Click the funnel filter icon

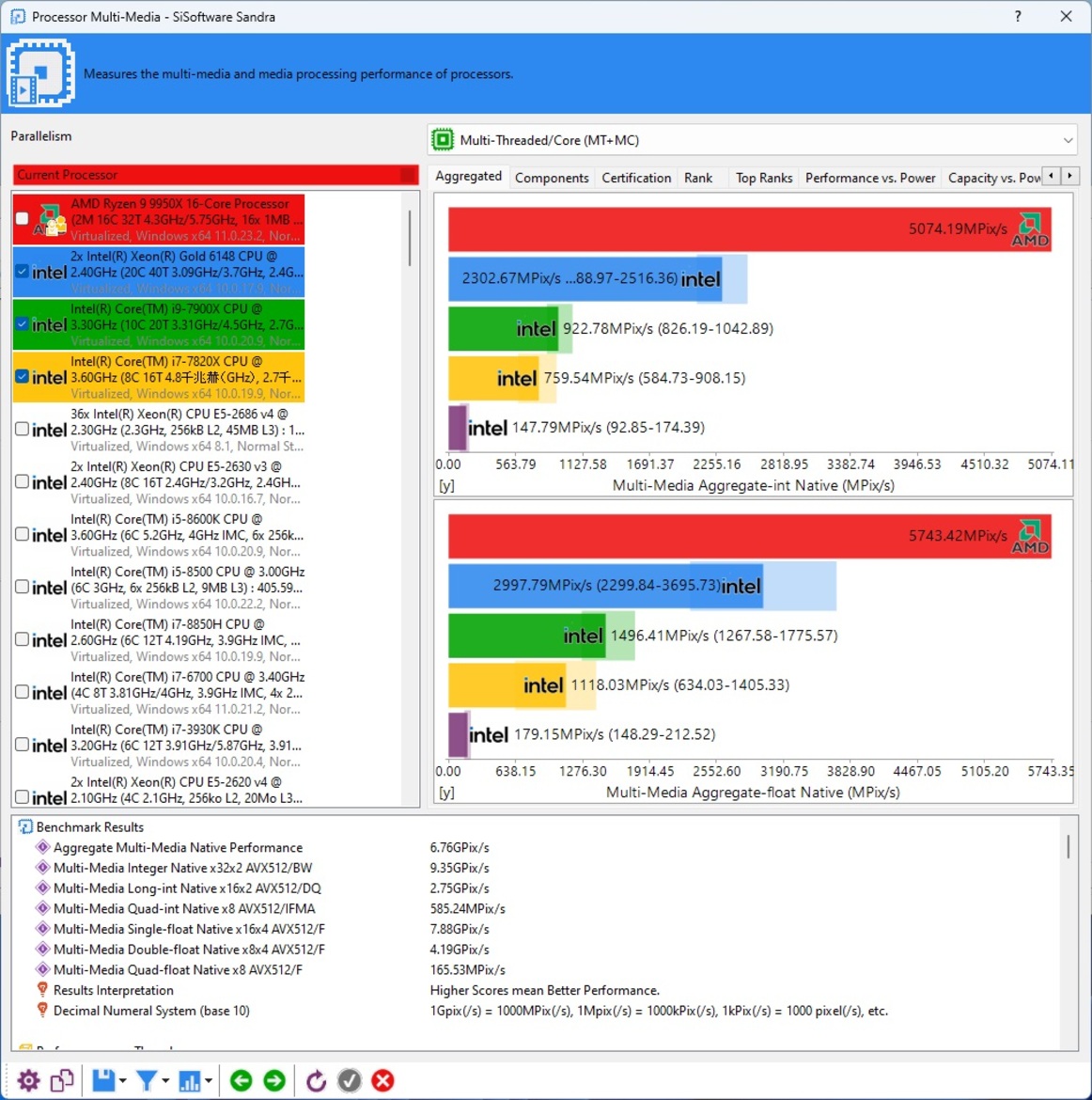pos(147,1080)
